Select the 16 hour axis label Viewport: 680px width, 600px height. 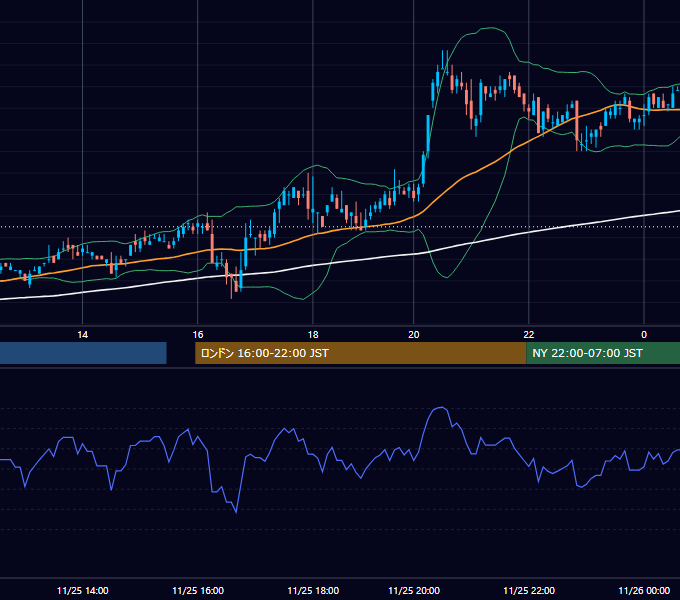(198, 334)
